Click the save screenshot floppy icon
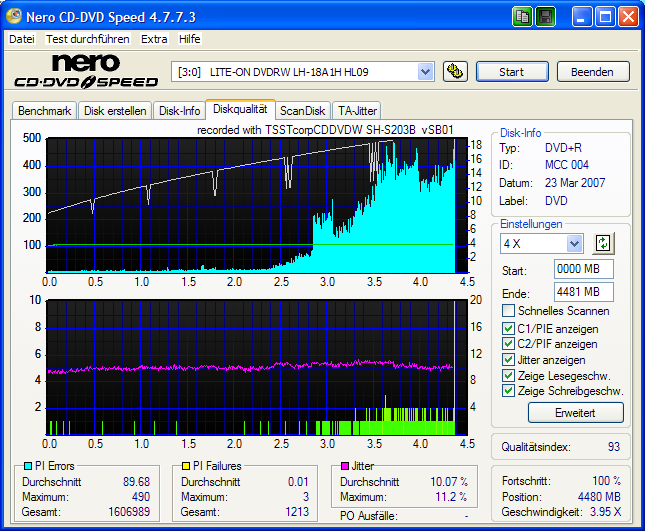Viewport: 645px width, 531px height. [x=545, y=17]
